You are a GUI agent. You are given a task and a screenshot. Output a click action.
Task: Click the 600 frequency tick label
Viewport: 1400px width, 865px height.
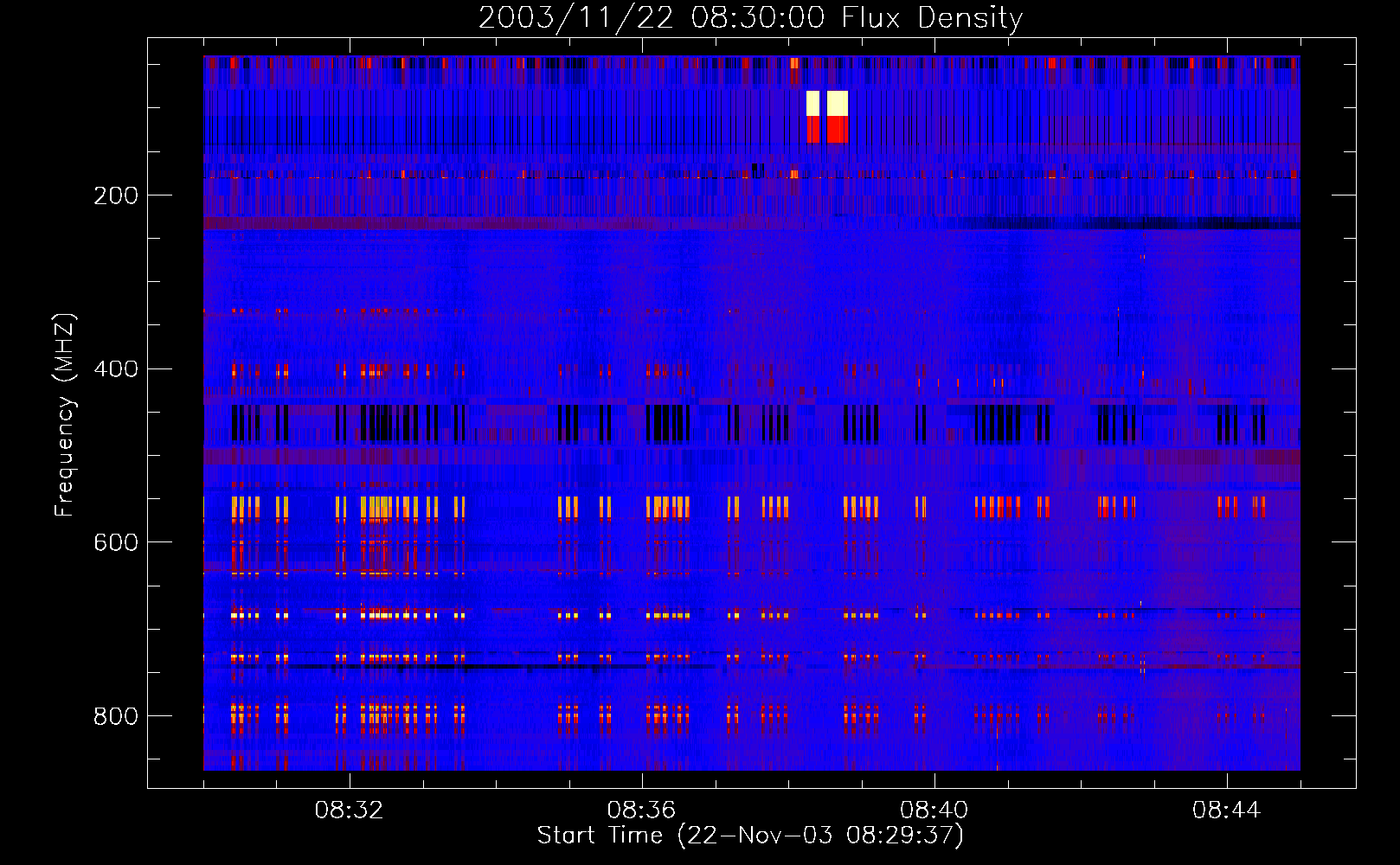tap(116, 542)
